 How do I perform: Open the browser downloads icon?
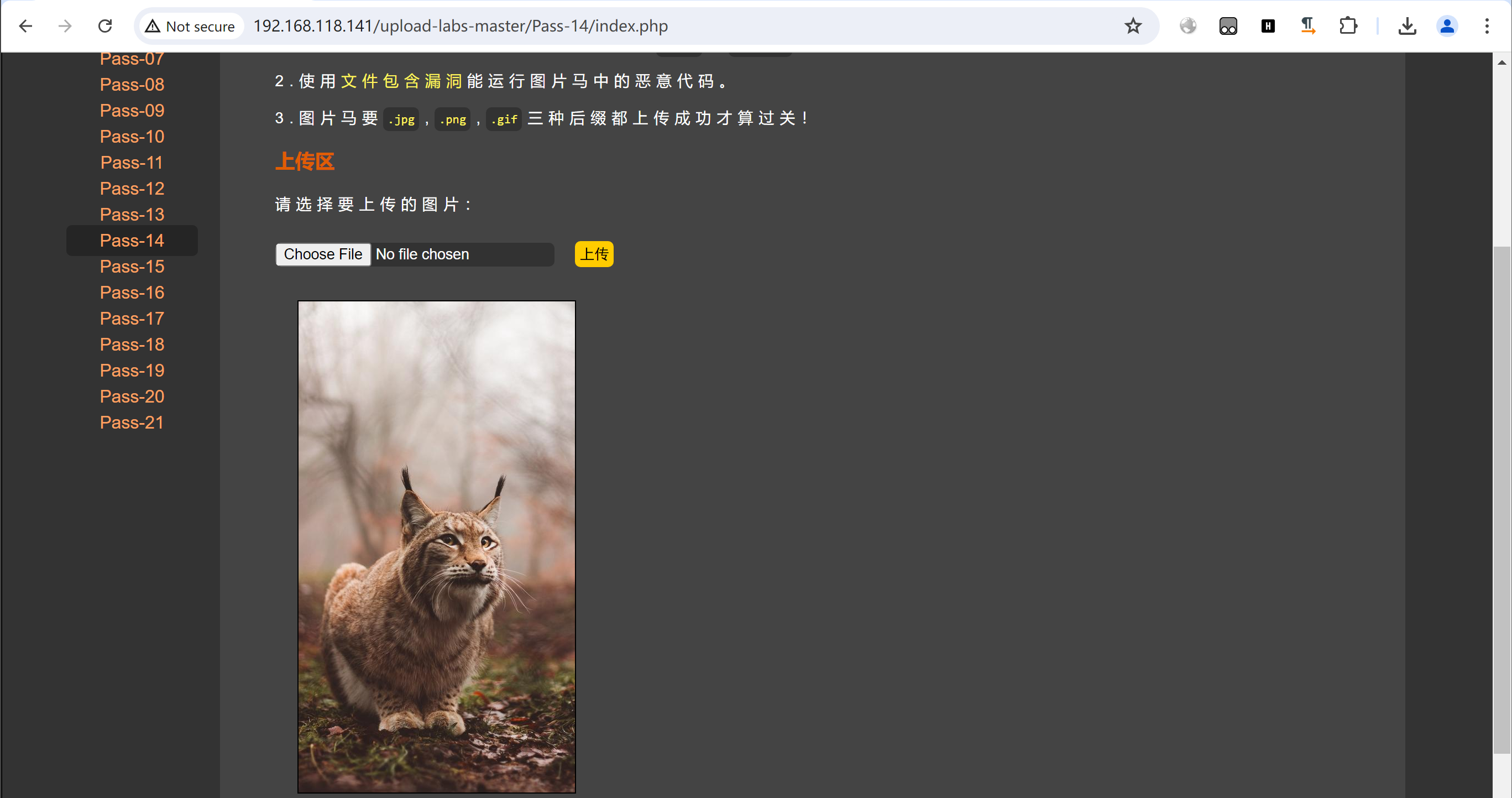tap(1407, 26)
